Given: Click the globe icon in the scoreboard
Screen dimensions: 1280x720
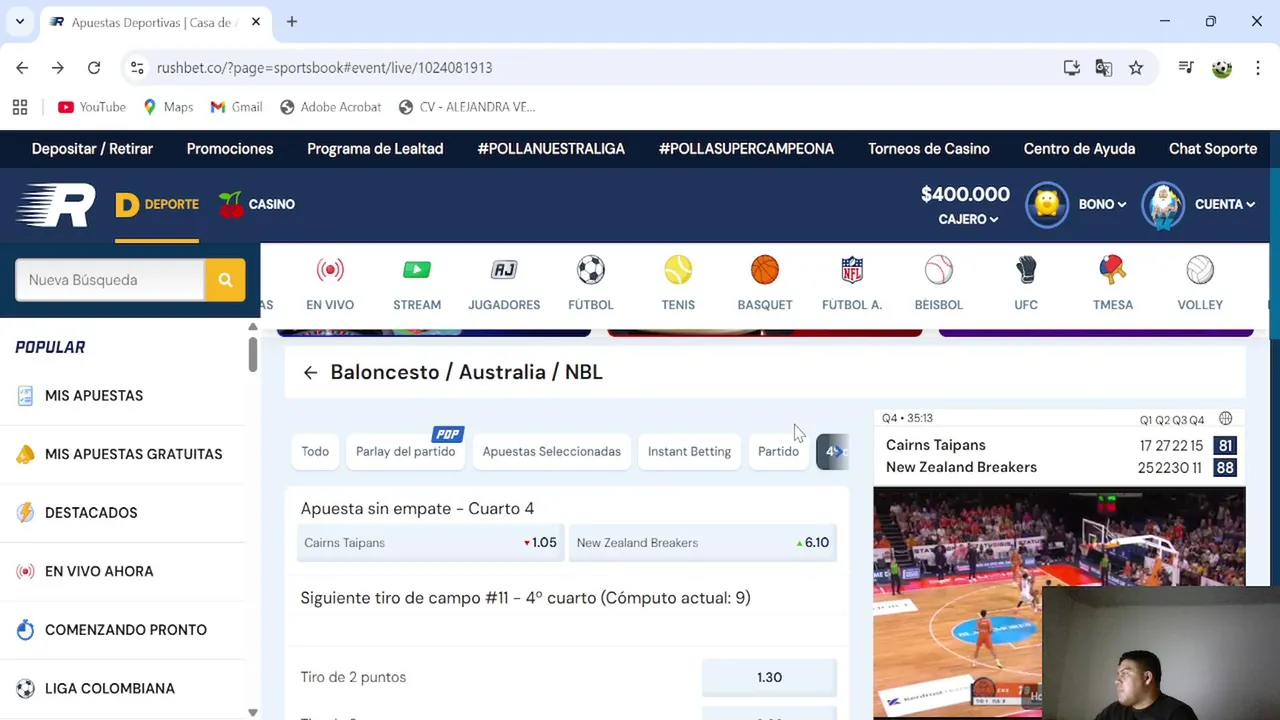Looking at the screenshot, I should coord(1225,419).
